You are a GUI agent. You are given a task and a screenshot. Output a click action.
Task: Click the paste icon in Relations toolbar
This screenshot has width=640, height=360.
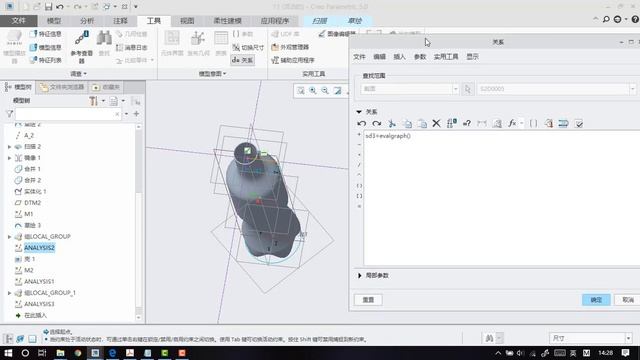tap(422, 123)
